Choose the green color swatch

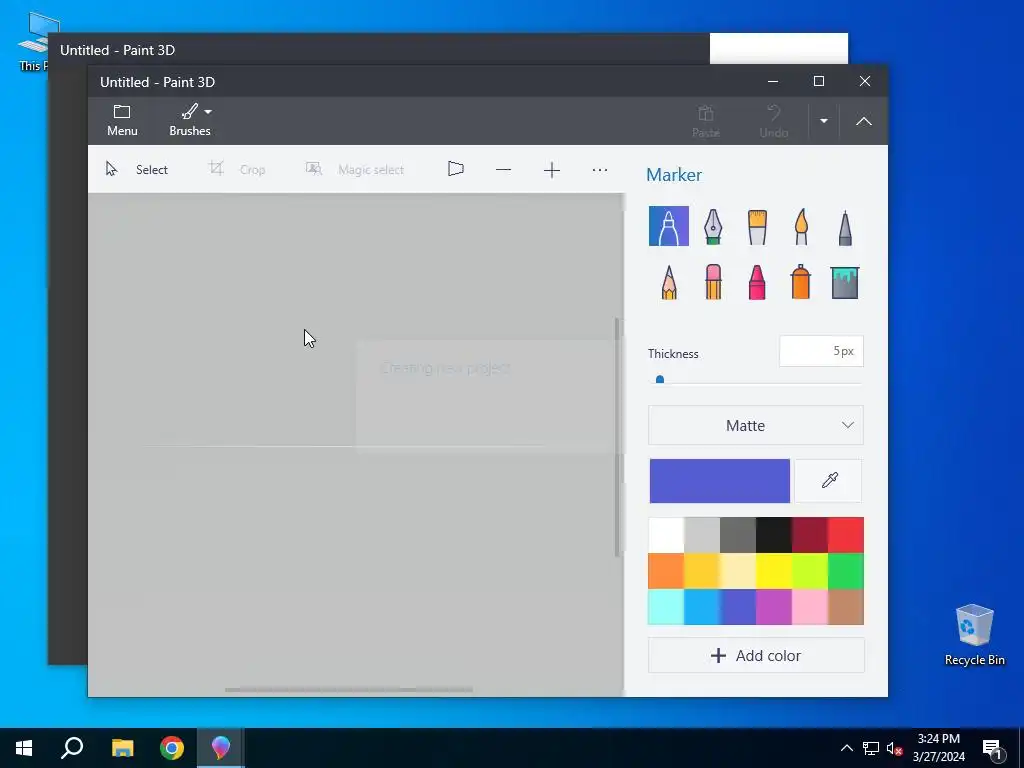pyautogui.click(x=846, y=571)
